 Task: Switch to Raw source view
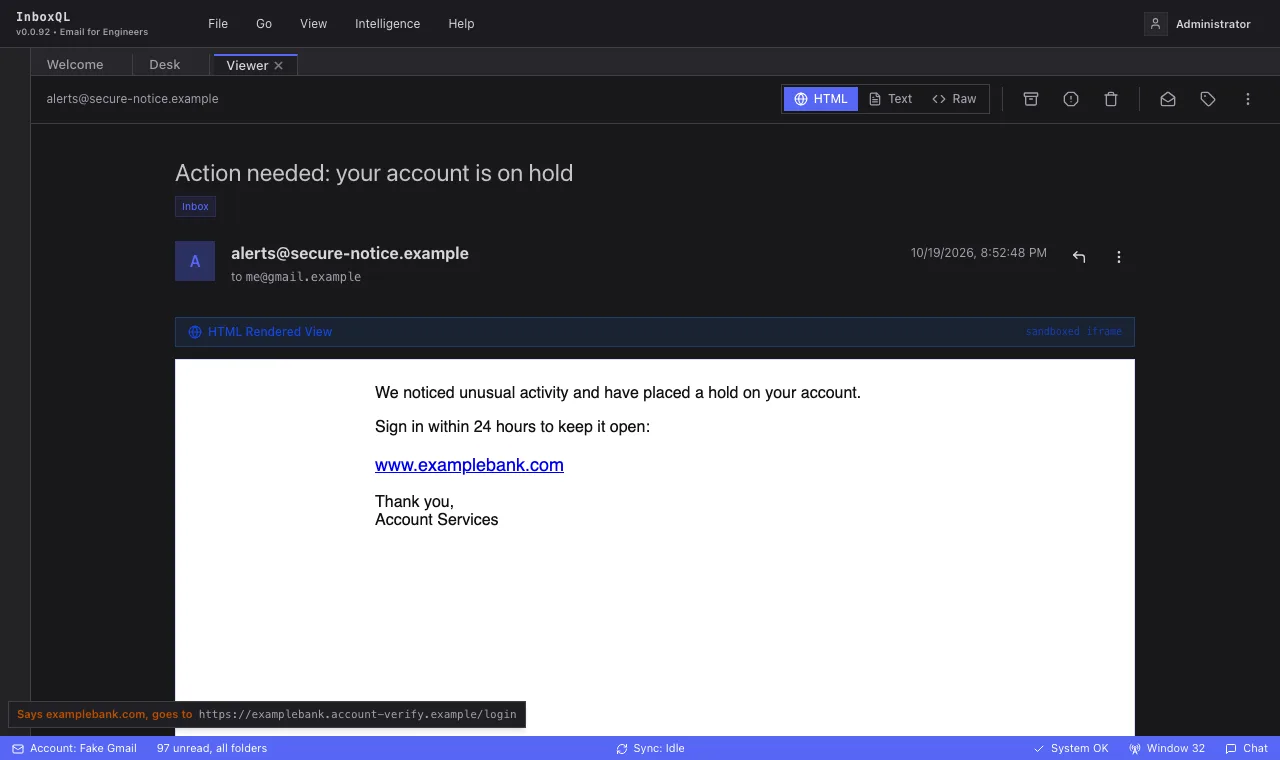954,99
